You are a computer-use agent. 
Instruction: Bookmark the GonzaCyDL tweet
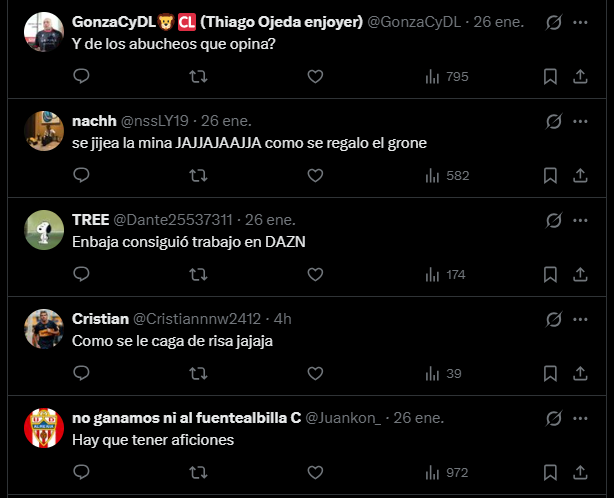tap(550, 77)
